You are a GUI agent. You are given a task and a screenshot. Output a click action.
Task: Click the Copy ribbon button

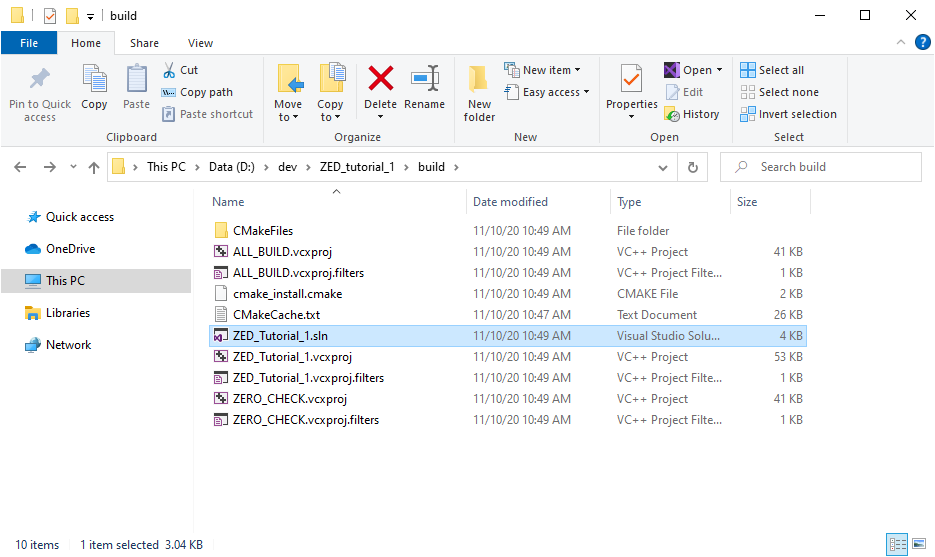pos(94,87)
